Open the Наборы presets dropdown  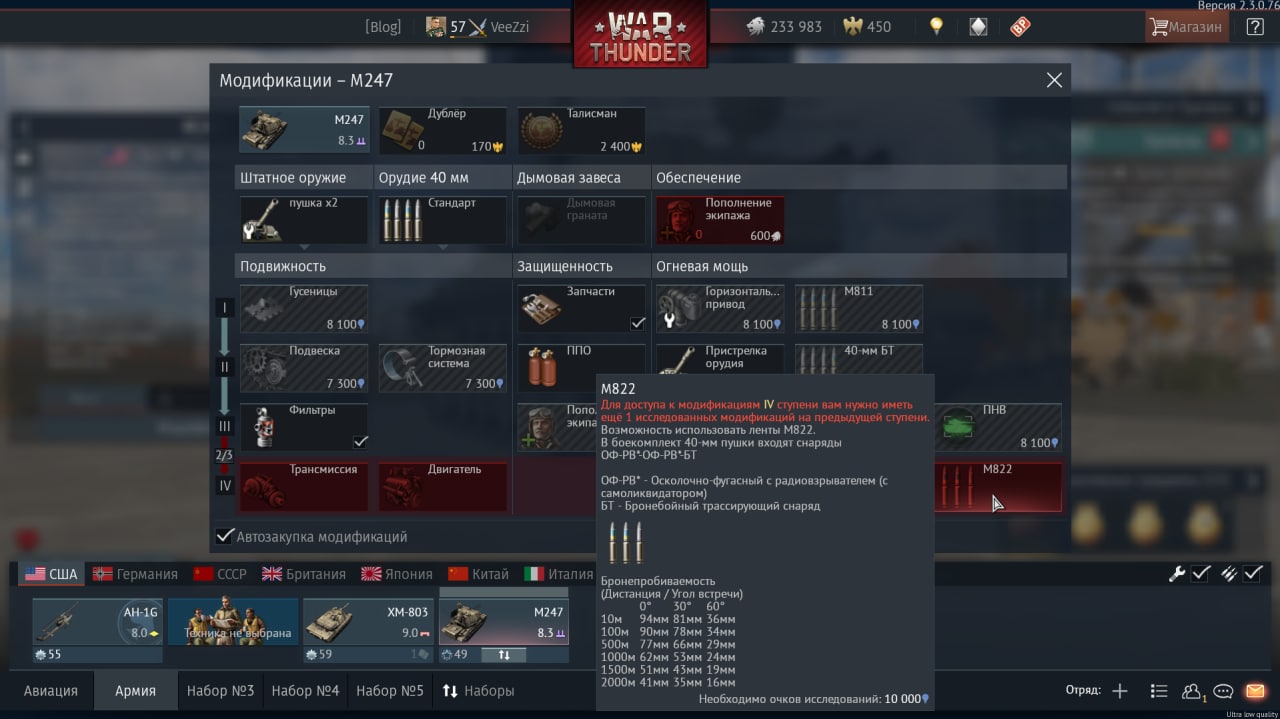click(478, 691)
